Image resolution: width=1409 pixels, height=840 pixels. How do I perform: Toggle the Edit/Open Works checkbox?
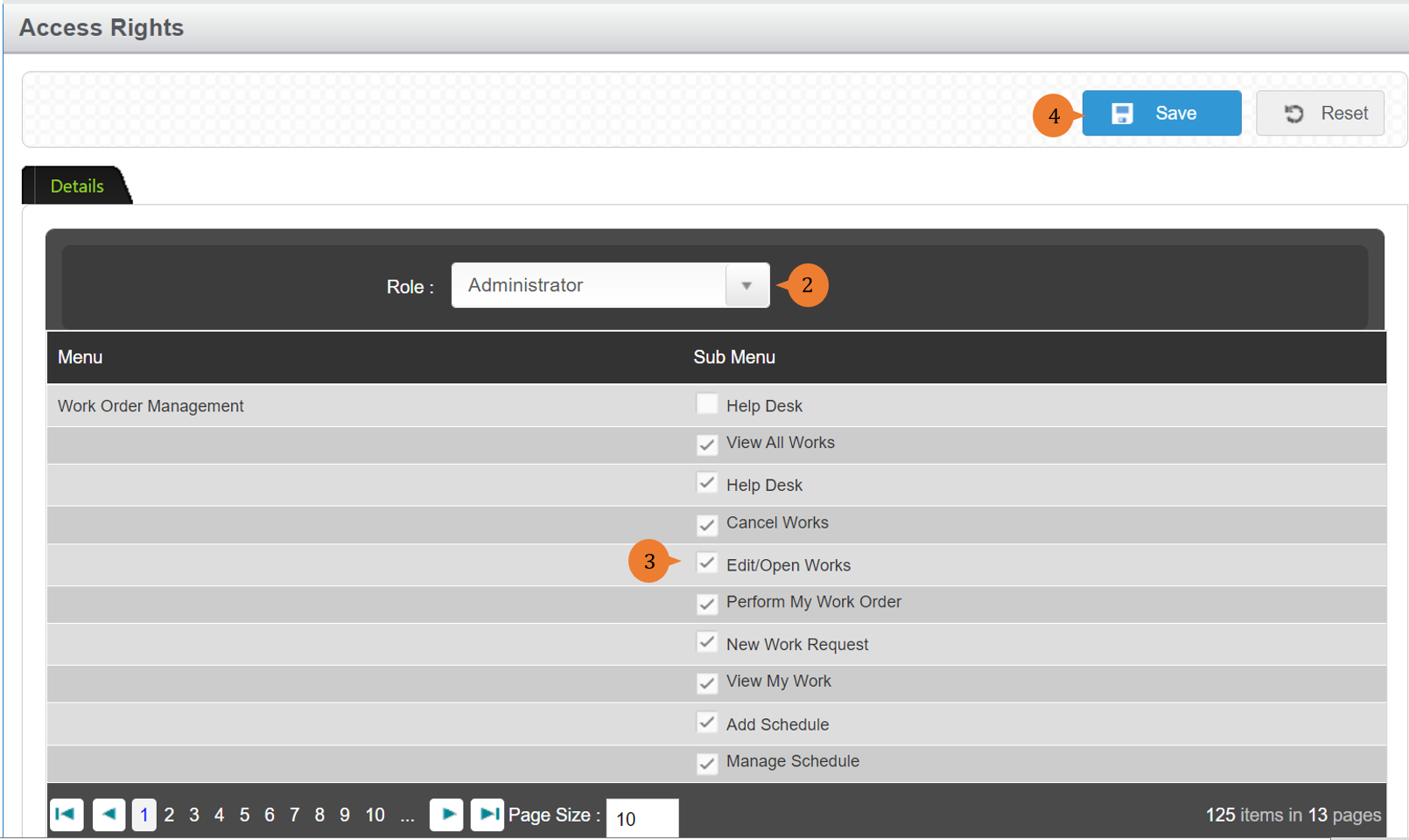pos(707,563)
